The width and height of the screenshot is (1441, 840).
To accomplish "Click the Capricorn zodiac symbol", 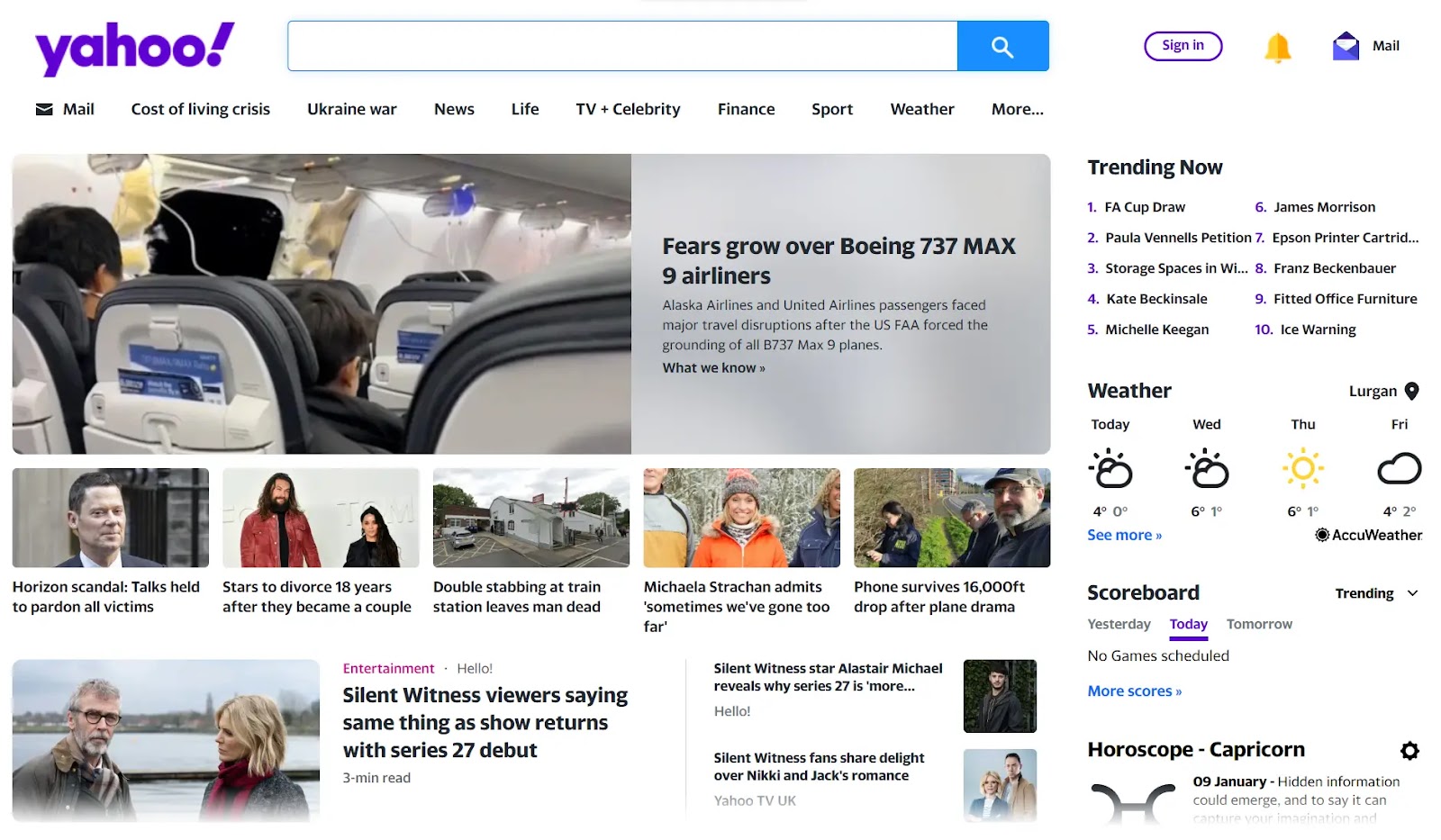I will pos(1132,801).
